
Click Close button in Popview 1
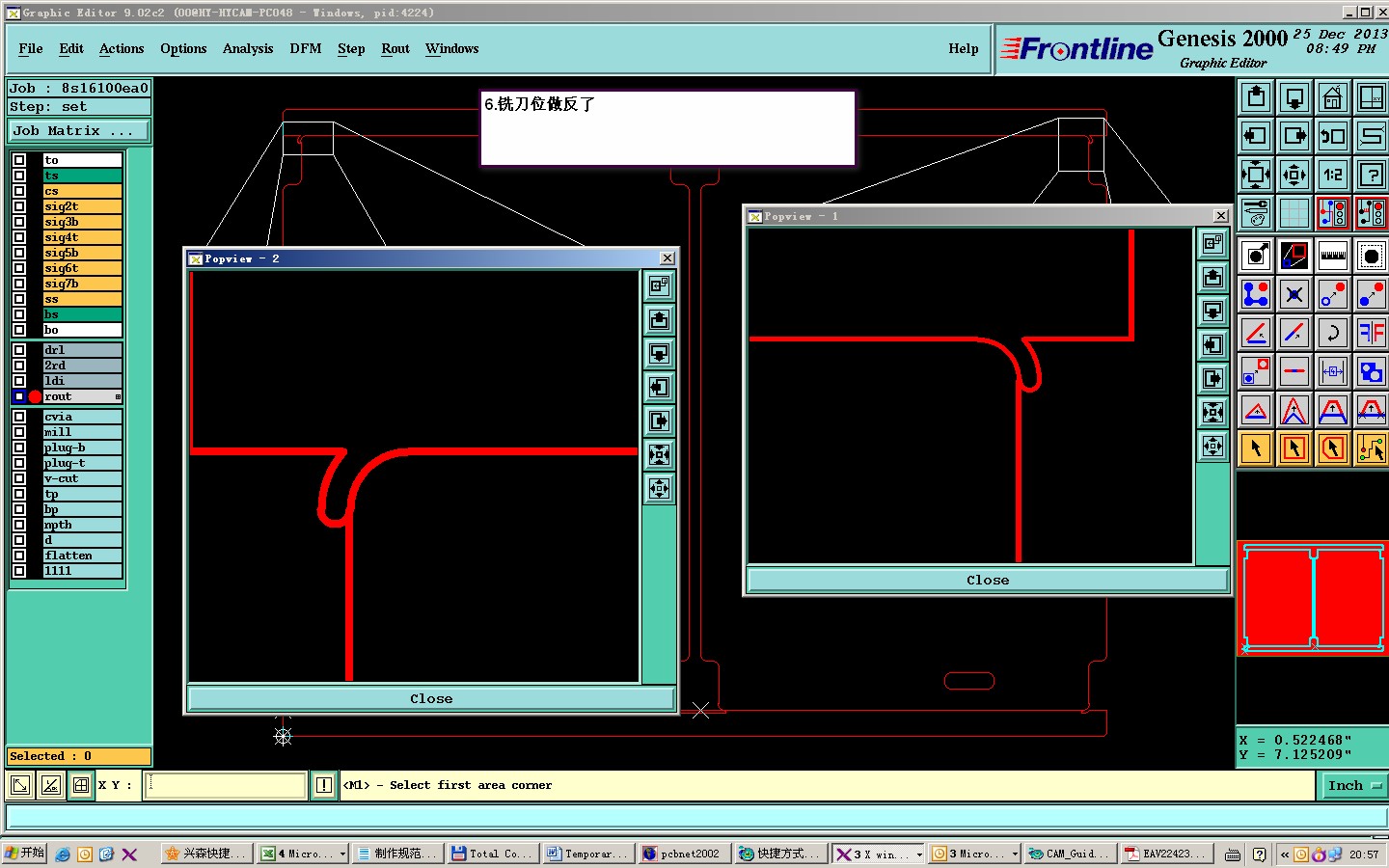pyautogui.click(x=988, y=580)
